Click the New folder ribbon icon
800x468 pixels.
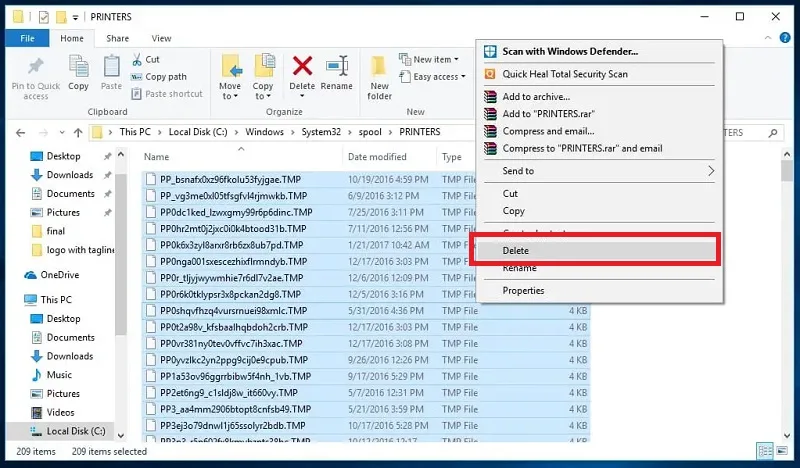pos(379,66)
